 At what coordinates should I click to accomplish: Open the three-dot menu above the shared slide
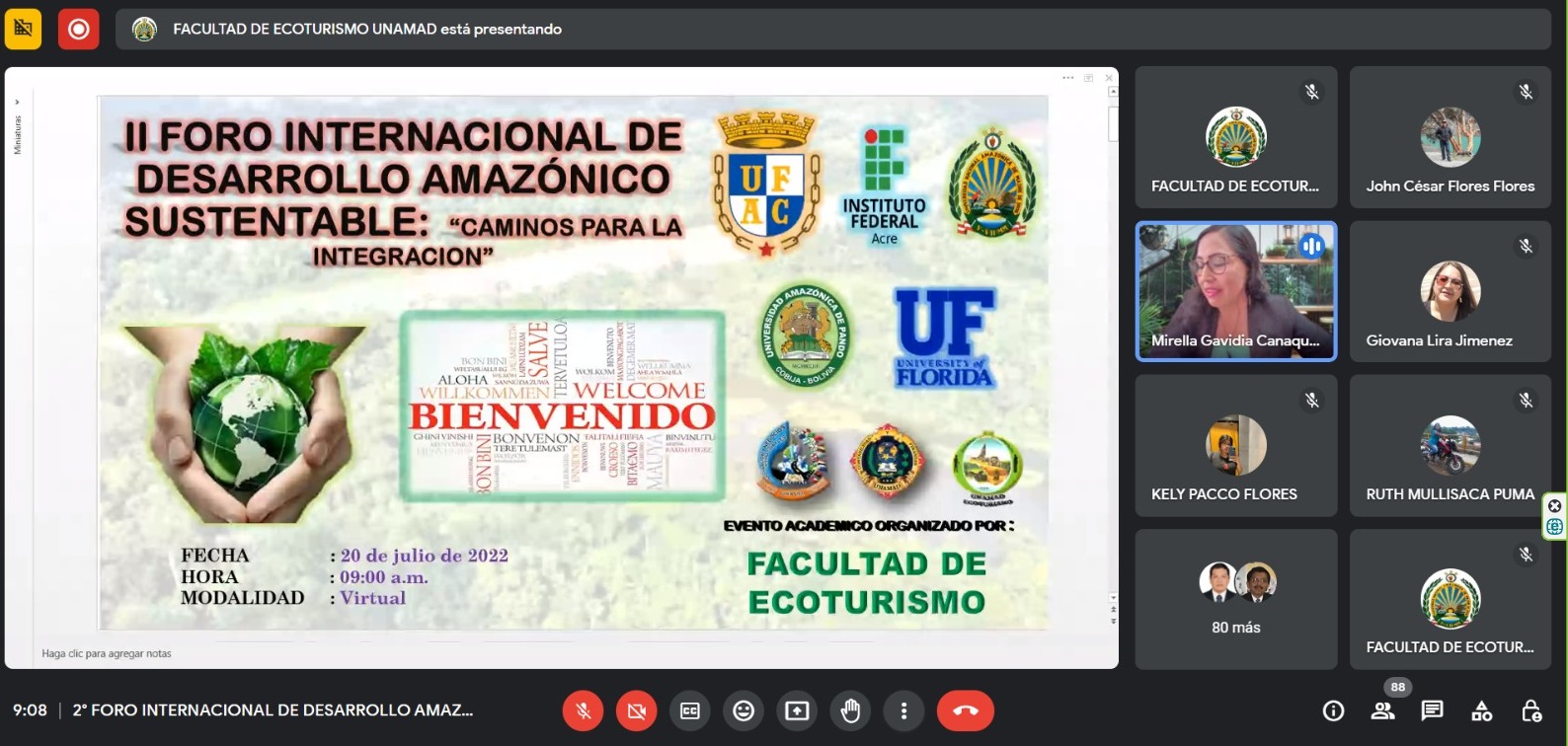click(1067, 77)
